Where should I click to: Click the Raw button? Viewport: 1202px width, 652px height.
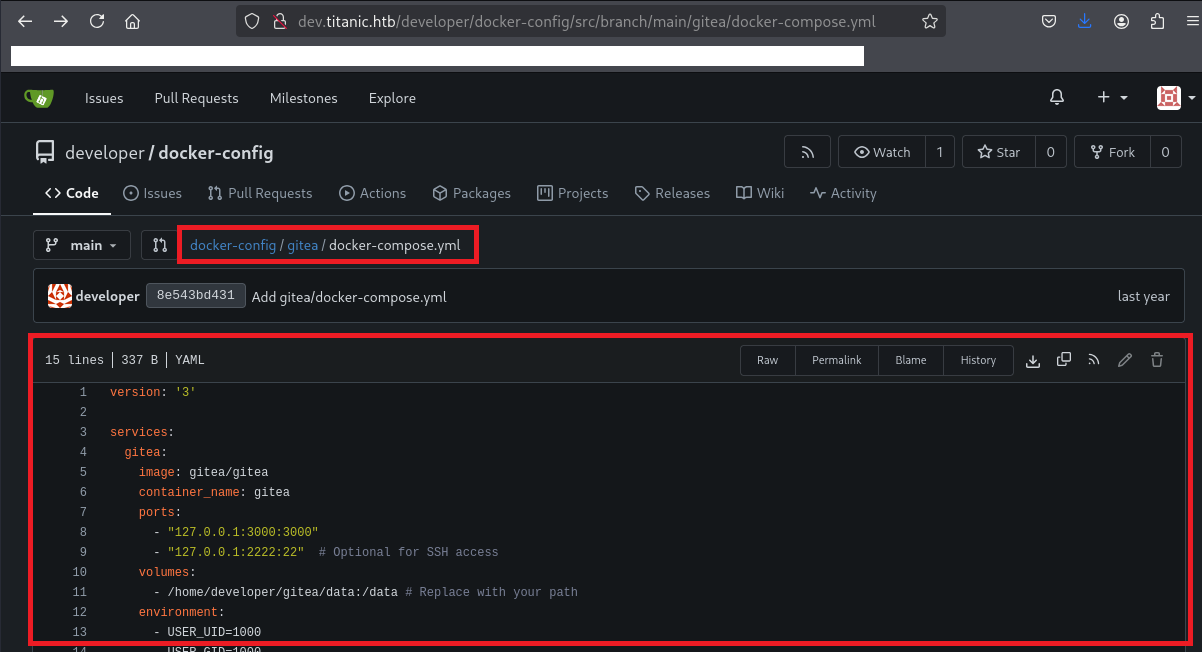[x=767, y=360]
